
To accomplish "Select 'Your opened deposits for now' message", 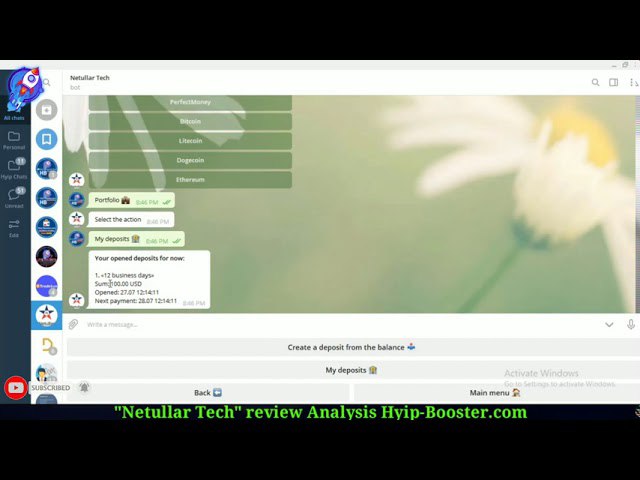I will pyautogui.click(x=149, y=280).
